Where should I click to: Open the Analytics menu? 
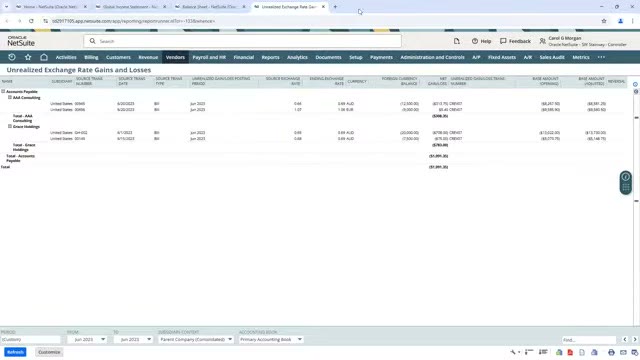(297, 58)
